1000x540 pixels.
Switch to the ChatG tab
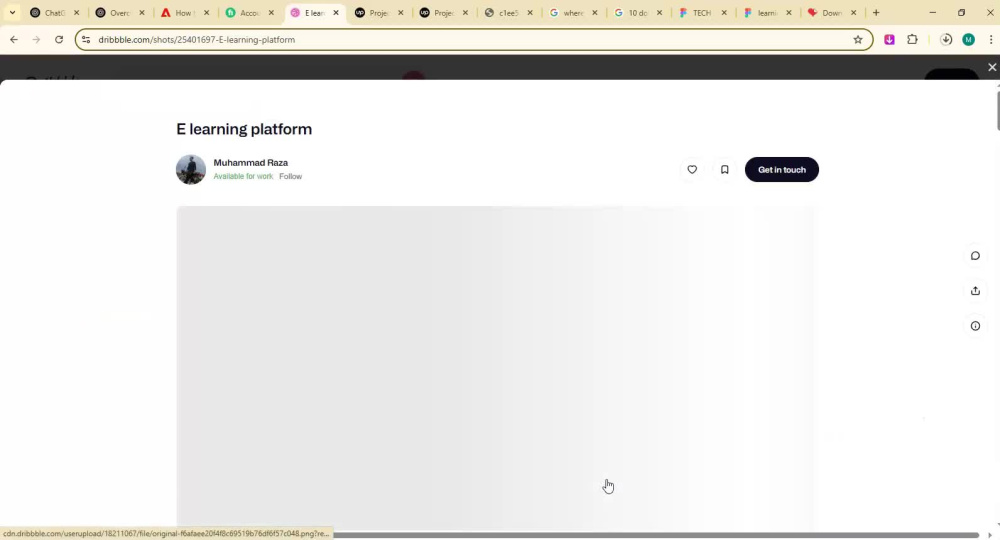point(54,13)
